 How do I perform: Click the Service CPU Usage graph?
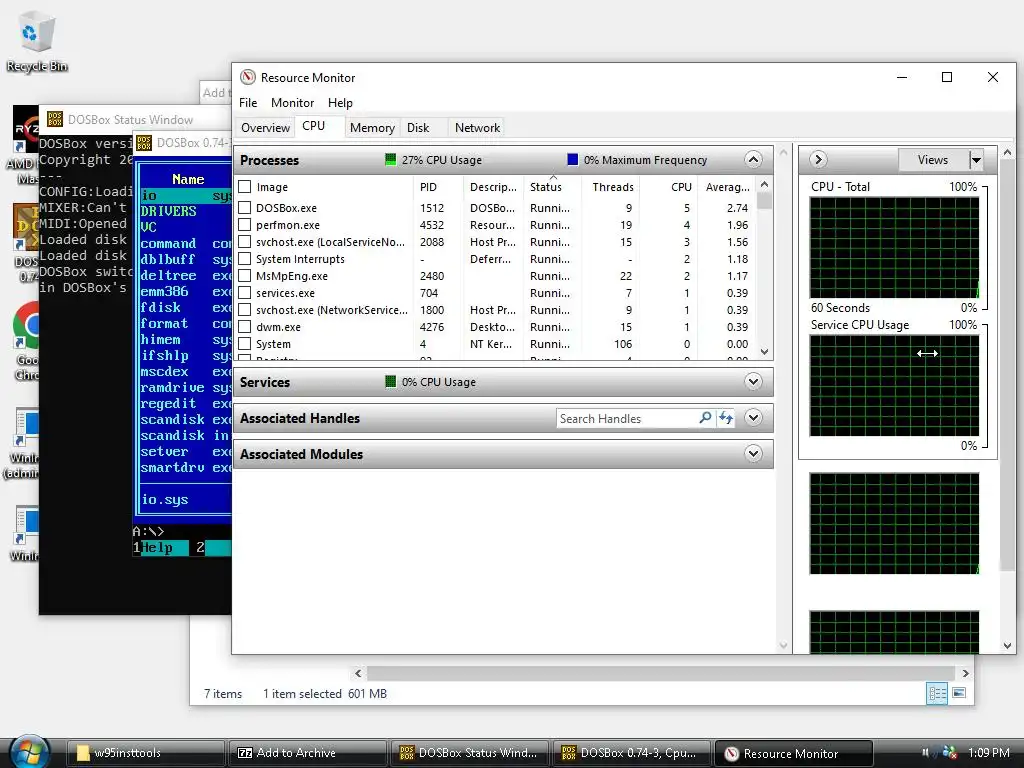[x=894, y=385]
